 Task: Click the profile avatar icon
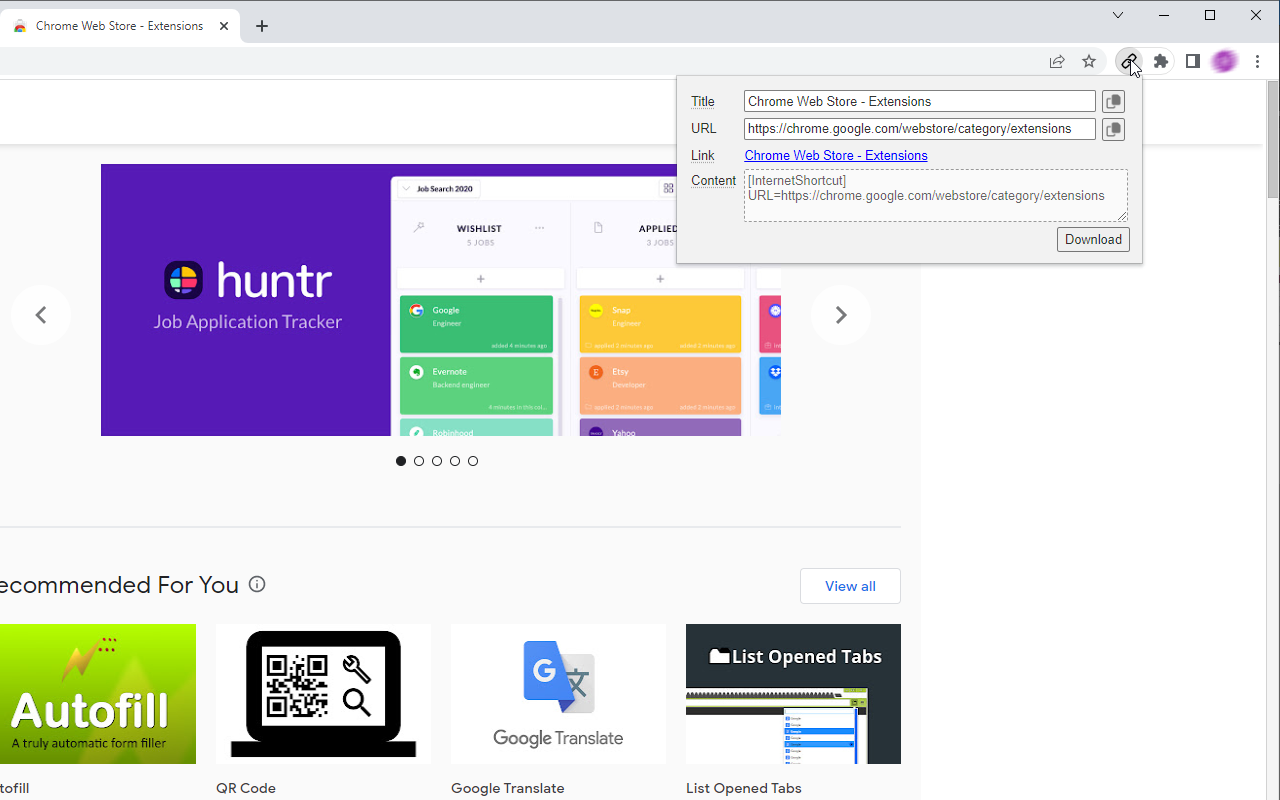1224,61
